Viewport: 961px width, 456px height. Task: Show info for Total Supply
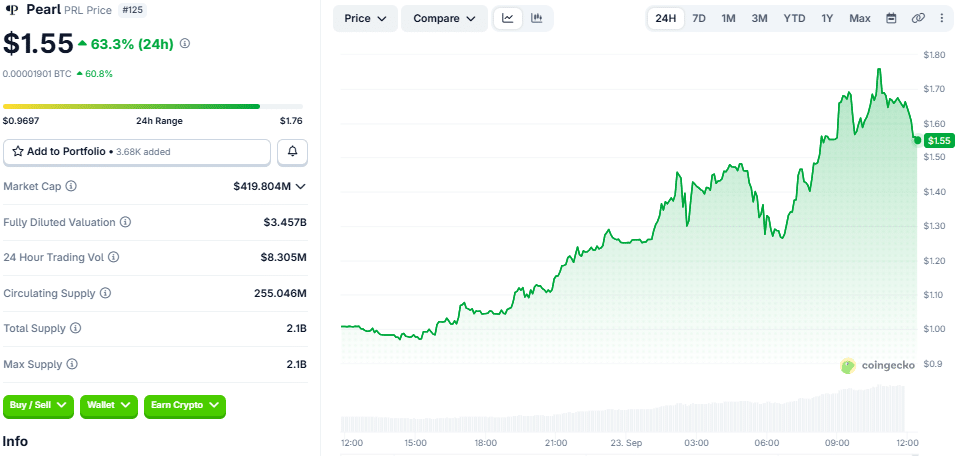75,329
